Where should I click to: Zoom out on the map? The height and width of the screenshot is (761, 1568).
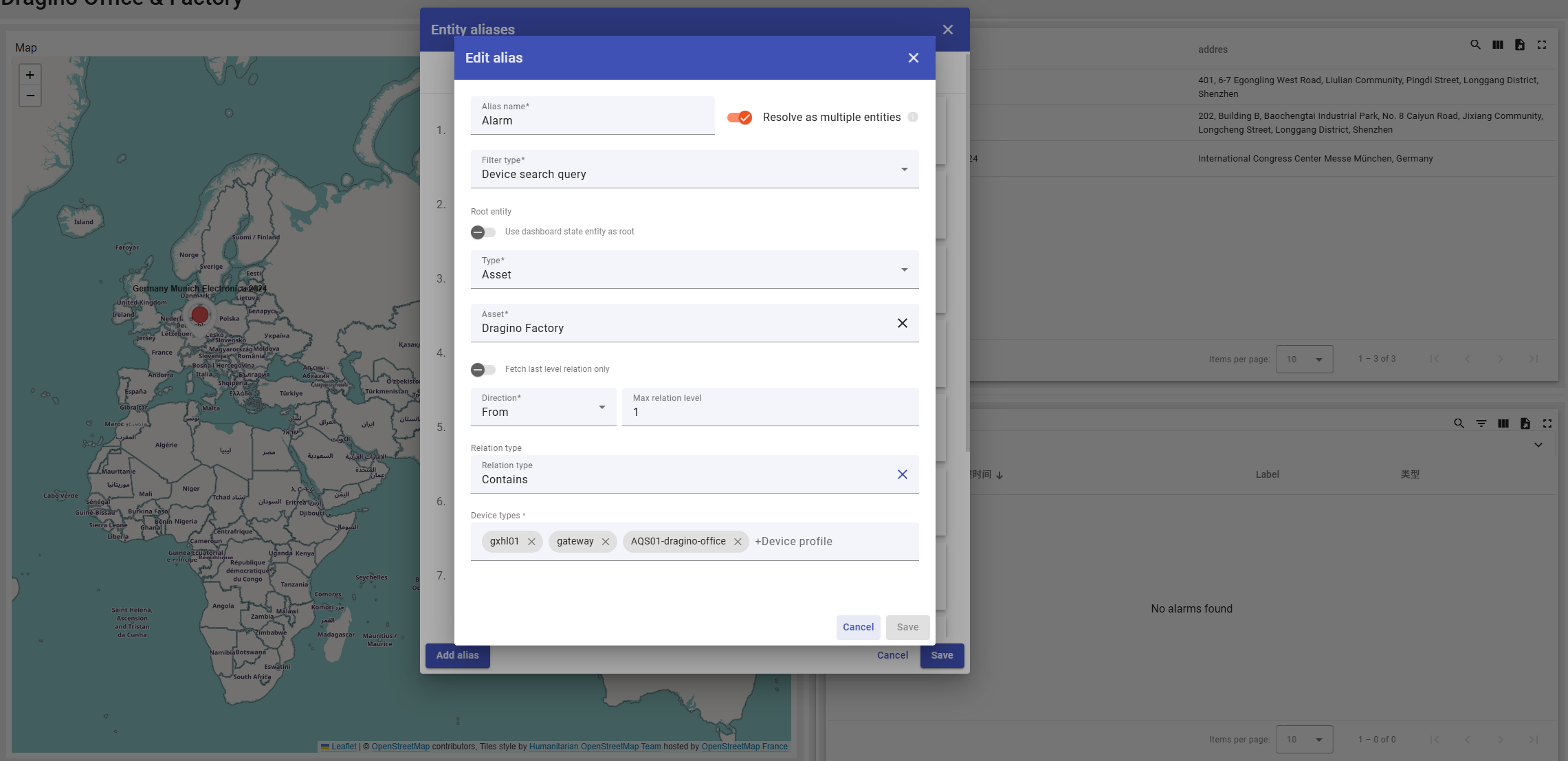tap(30, 96)
